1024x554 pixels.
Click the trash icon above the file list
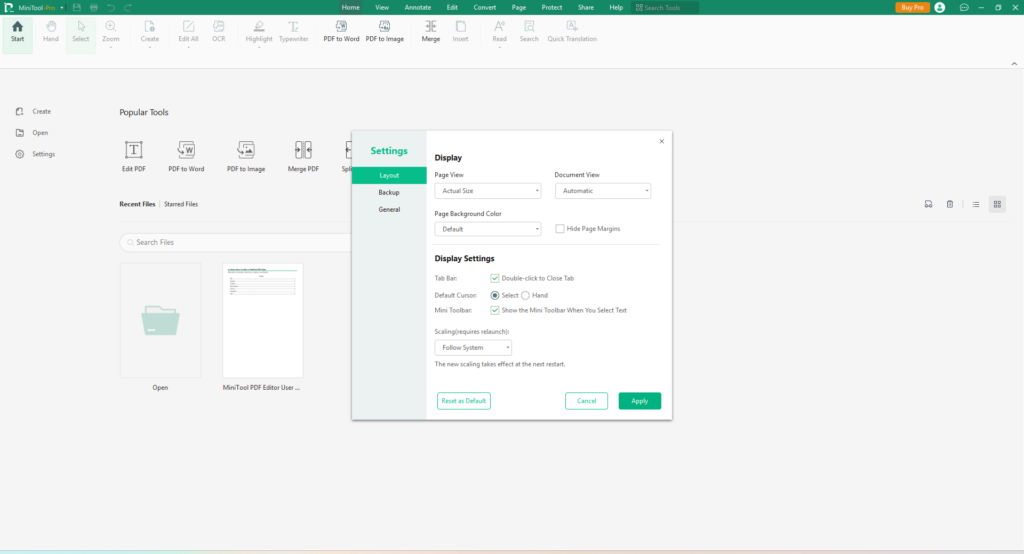pyautogui.click(x=950, y=204)
